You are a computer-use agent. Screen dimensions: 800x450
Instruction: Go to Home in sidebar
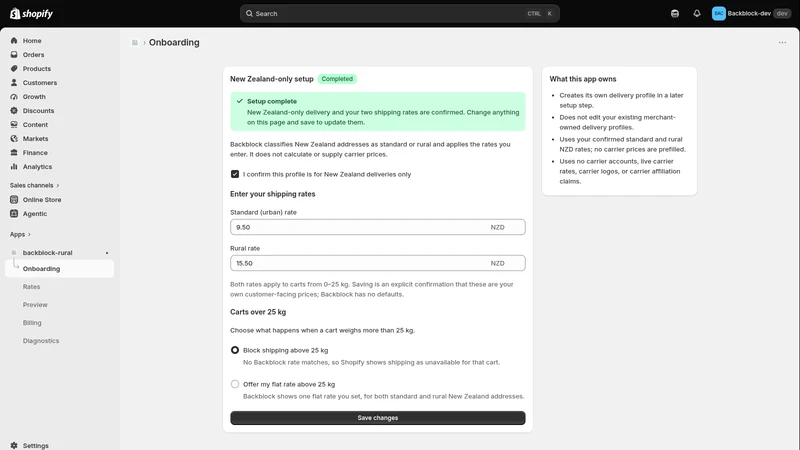pos(32,40)
